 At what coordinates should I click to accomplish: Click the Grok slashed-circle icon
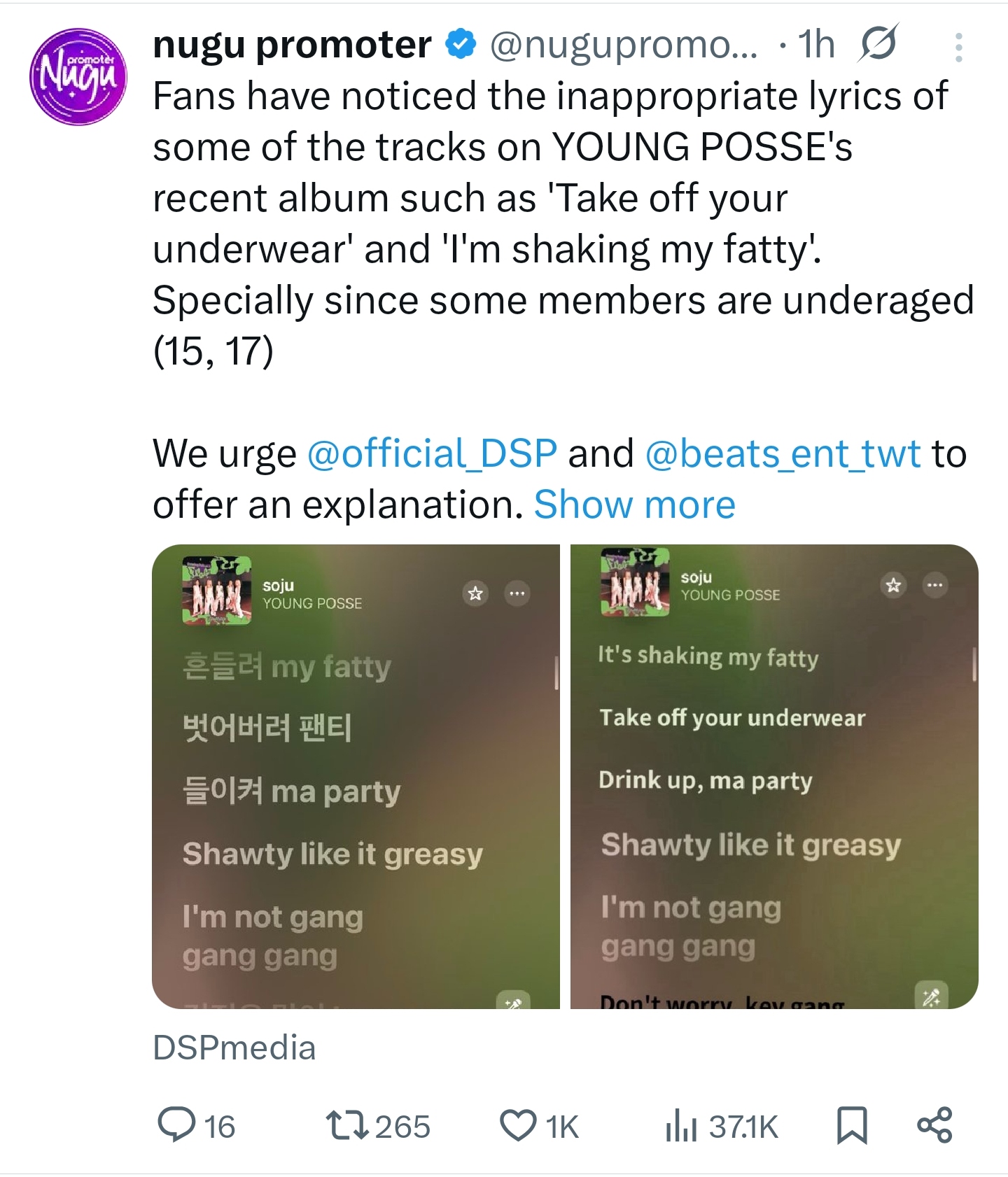coord(879,45)
